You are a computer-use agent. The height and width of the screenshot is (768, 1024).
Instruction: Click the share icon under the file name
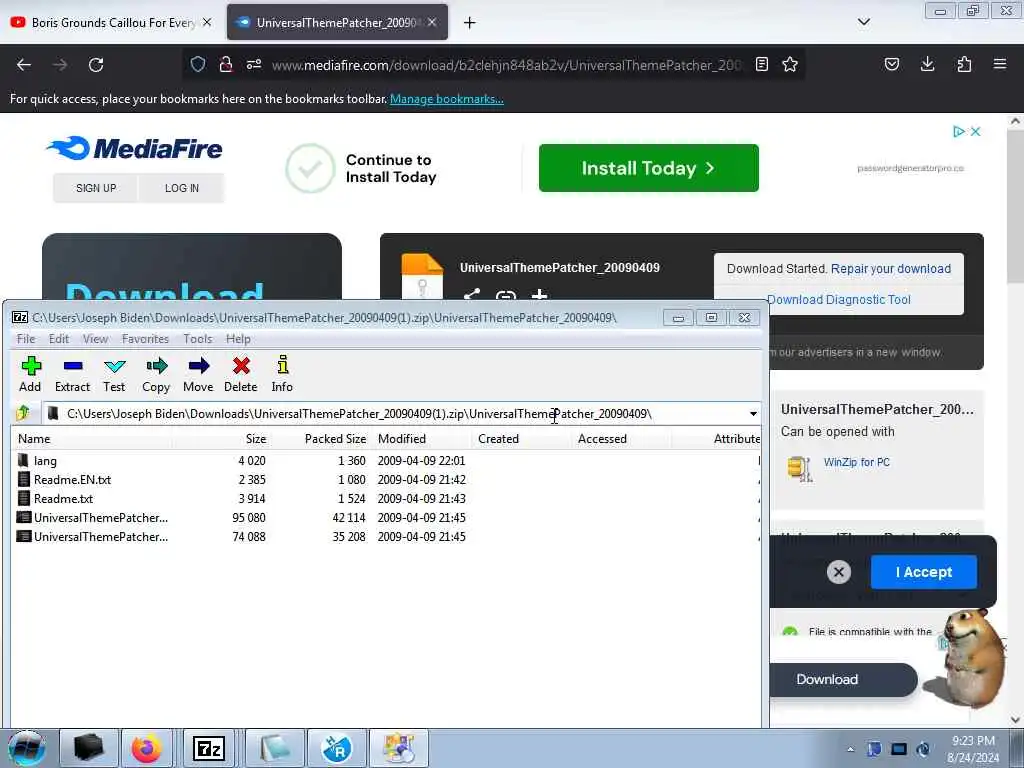coord(472,295)
